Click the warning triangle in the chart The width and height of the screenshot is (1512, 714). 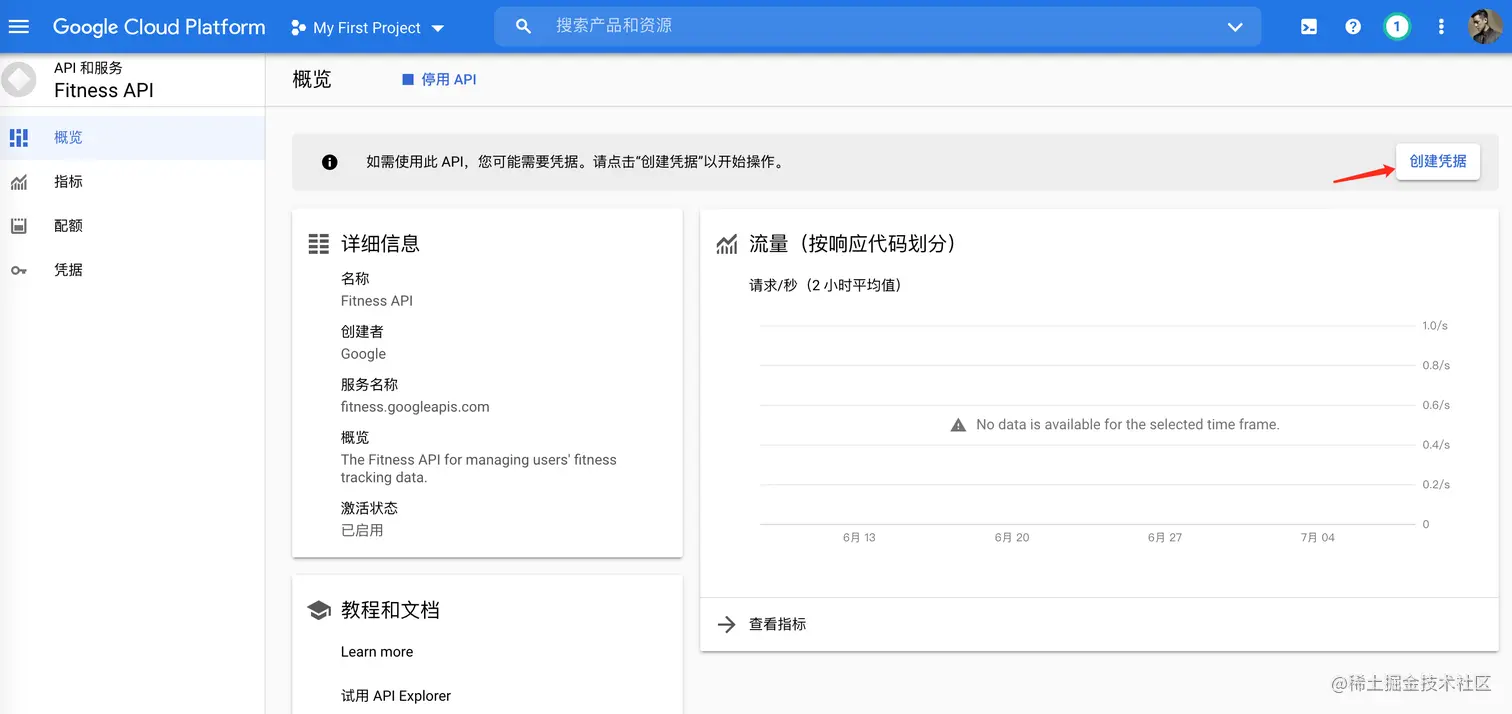pos(958,424)
